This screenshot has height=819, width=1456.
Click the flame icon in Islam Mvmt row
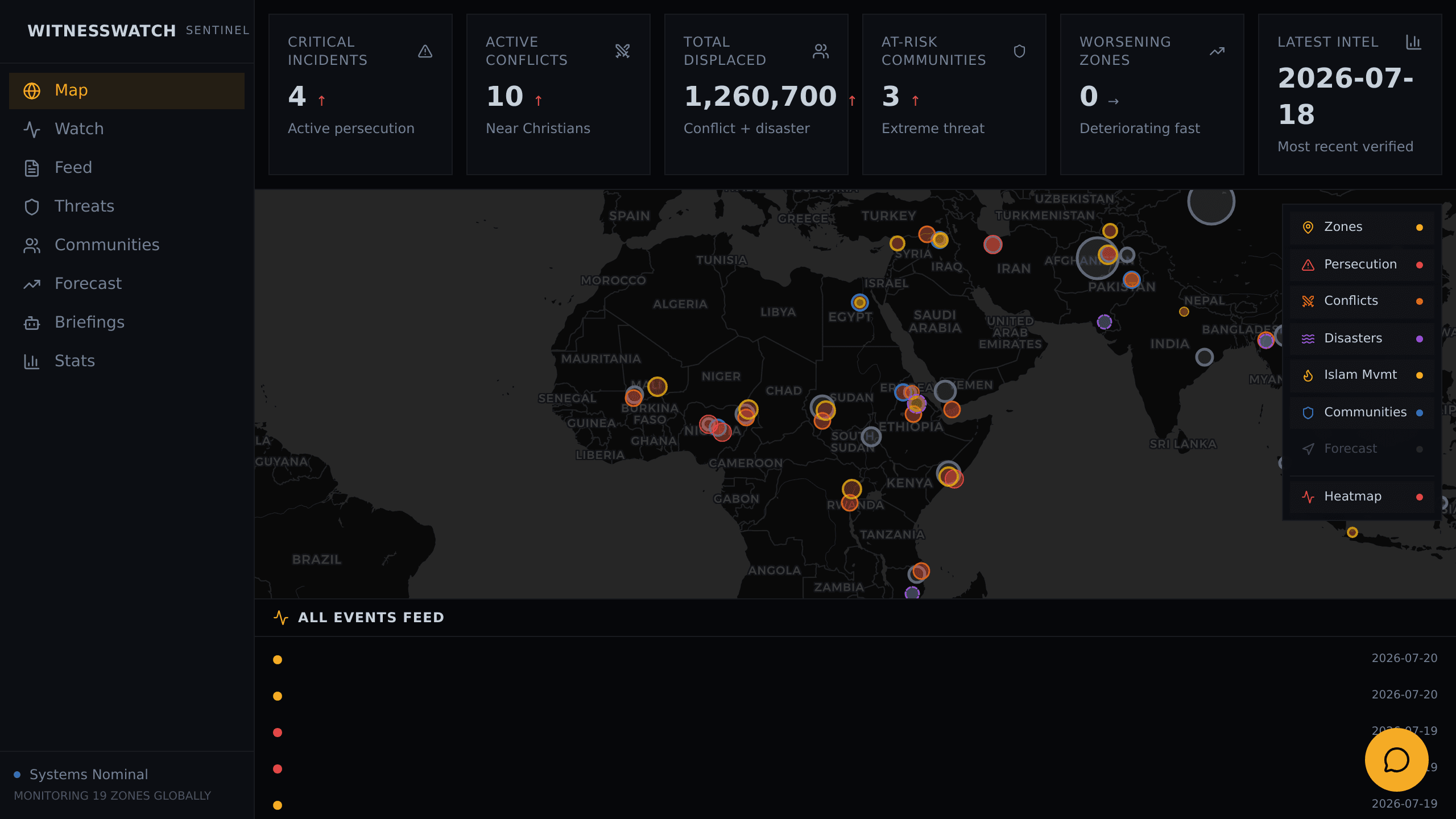[x=1308, y=375]
